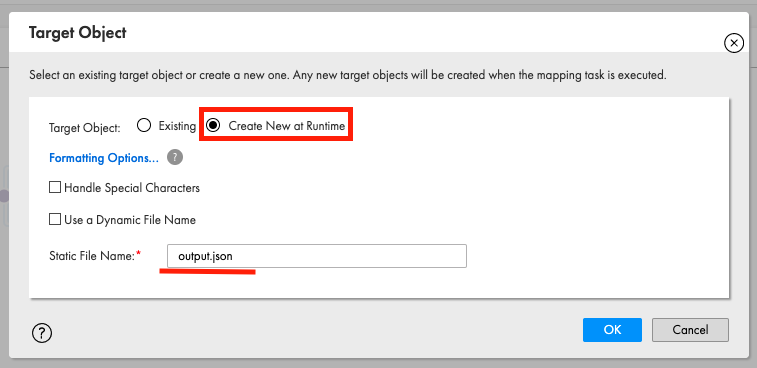Open help icon beside Formatting Options
757x368 pixels.
[x=175, y=157]
